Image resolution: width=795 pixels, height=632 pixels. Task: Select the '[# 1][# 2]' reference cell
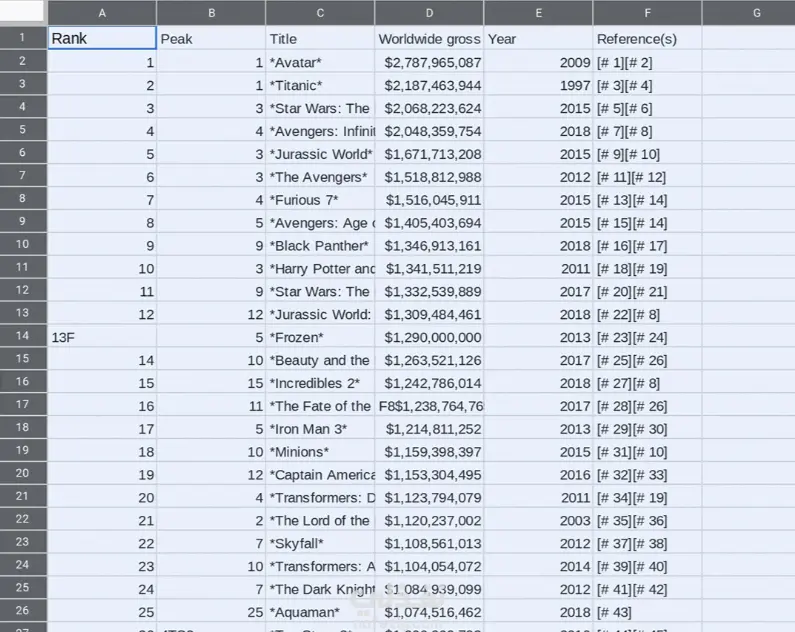click(647, 62)
